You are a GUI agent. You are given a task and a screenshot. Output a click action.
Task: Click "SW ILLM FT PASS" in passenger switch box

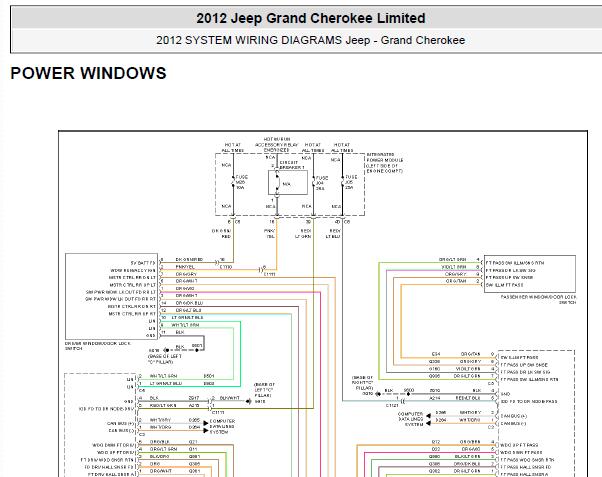(x=504, y=285)
